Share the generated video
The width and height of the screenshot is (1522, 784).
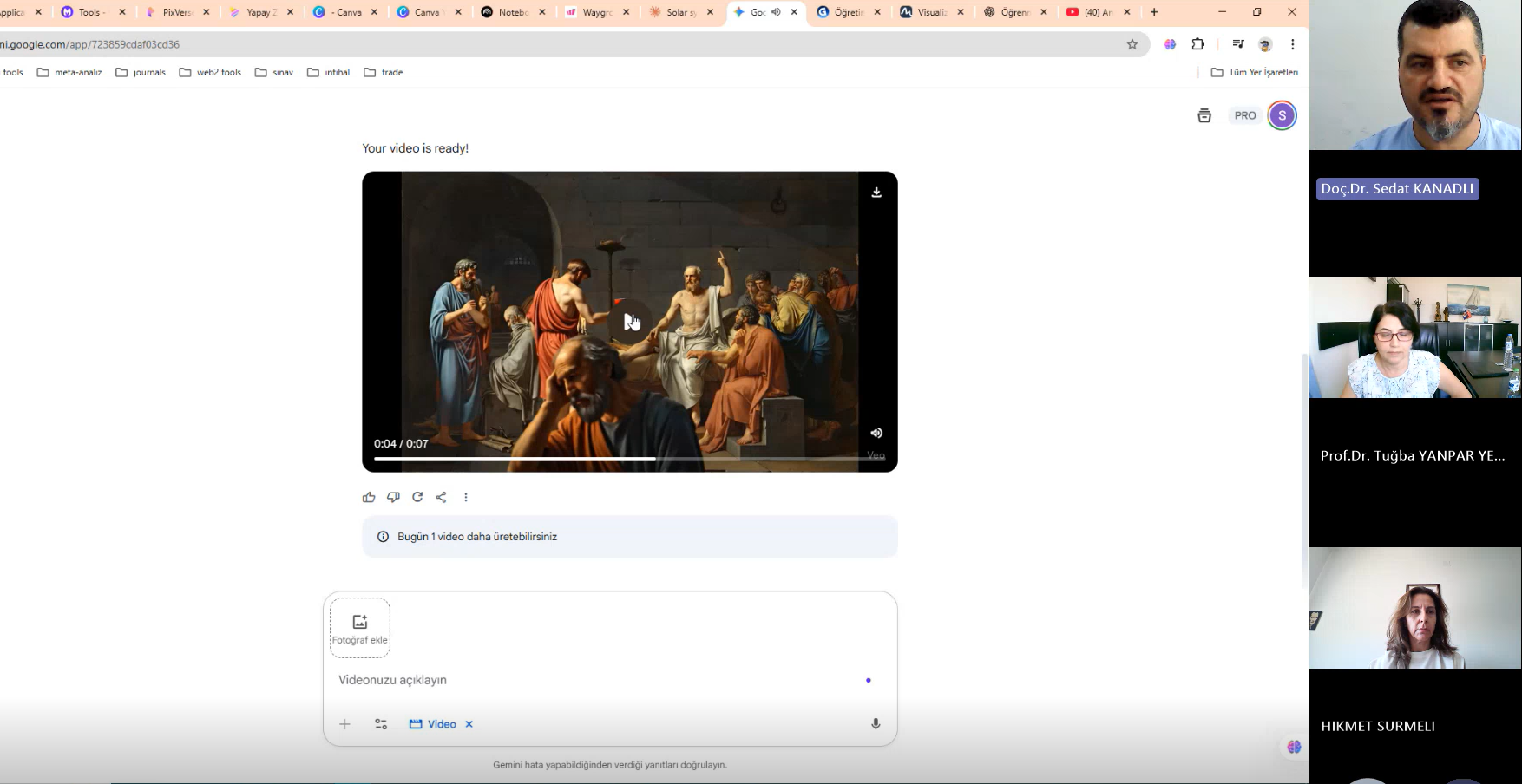click(x=442, y=497)
